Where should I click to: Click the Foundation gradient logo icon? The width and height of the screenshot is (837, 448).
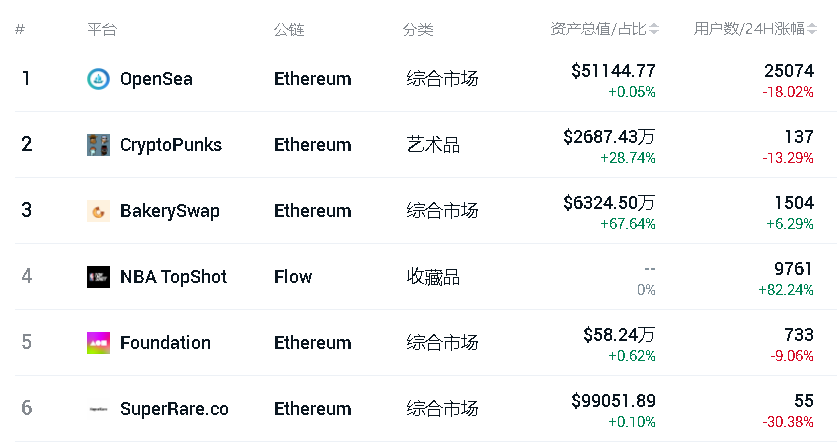click(x=98, y=343)
